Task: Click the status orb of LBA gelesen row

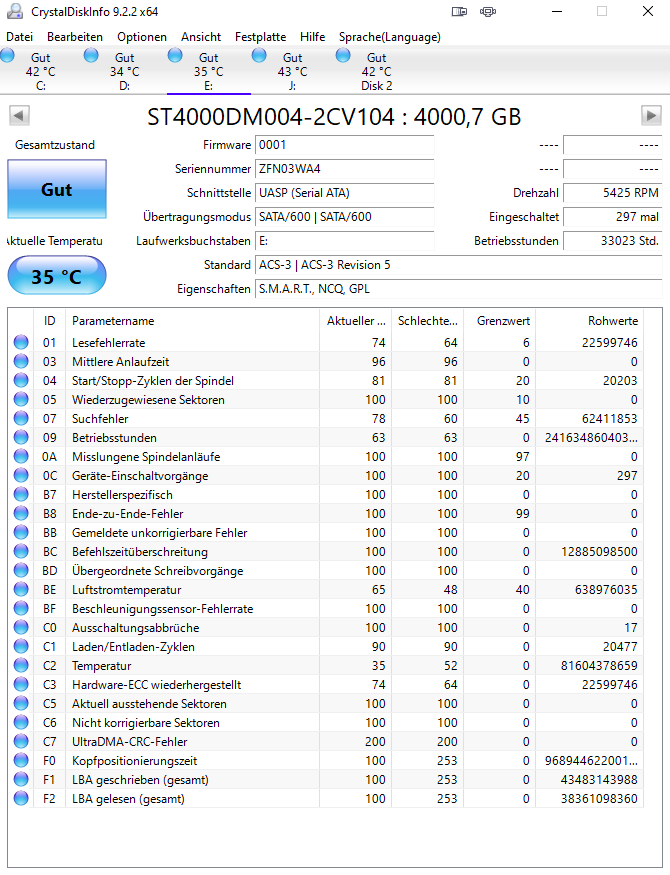Action: coord(21,798)
